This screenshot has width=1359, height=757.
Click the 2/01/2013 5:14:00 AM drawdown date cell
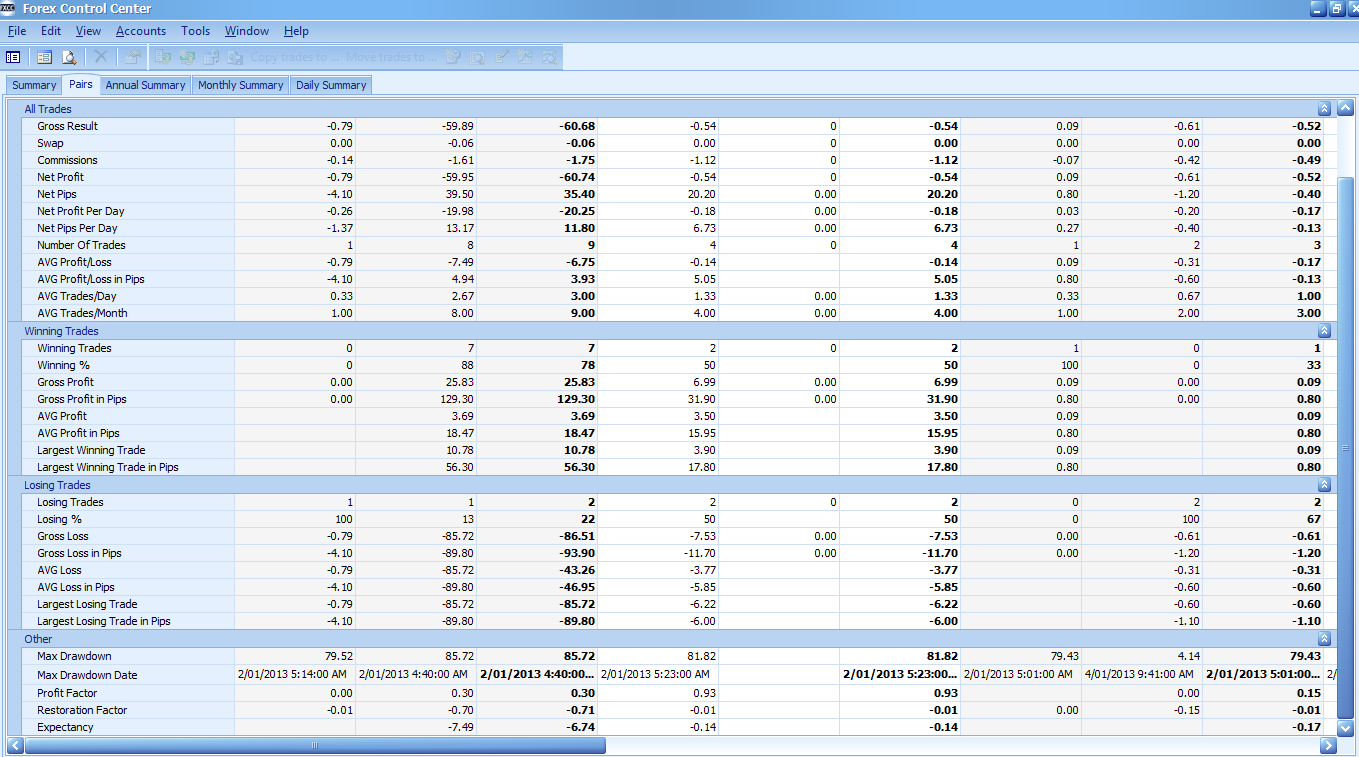click(x=295, y=675)
